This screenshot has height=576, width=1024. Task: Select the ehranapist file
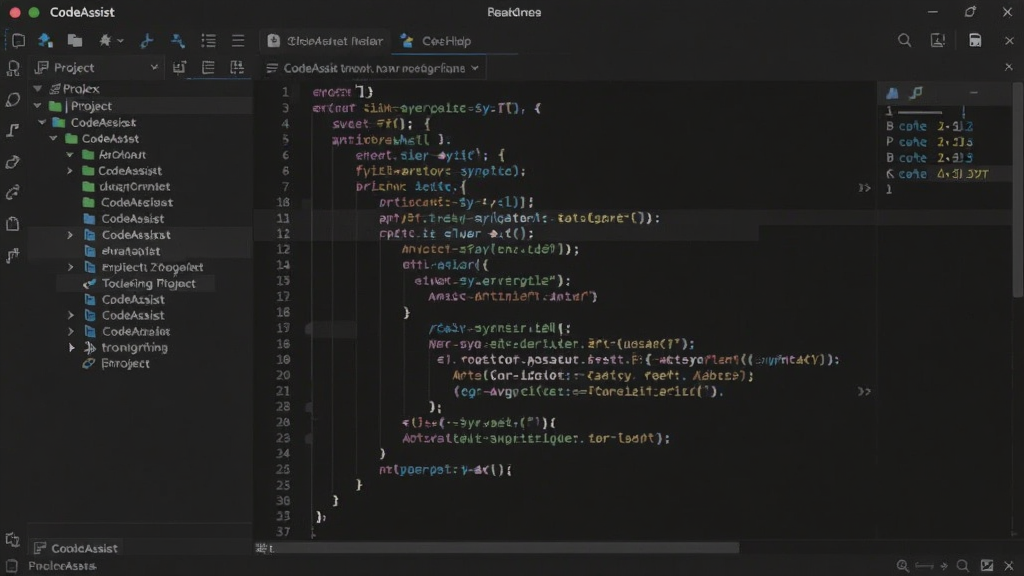click(131, 251)
